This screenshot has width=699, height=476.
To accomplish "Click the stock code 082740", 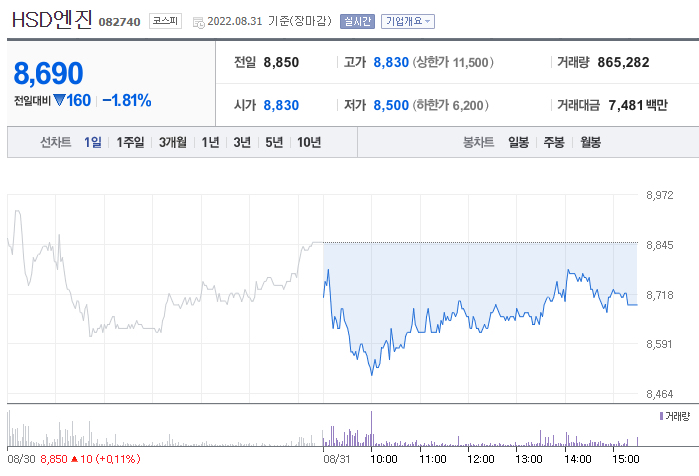I will click(119, 22).
